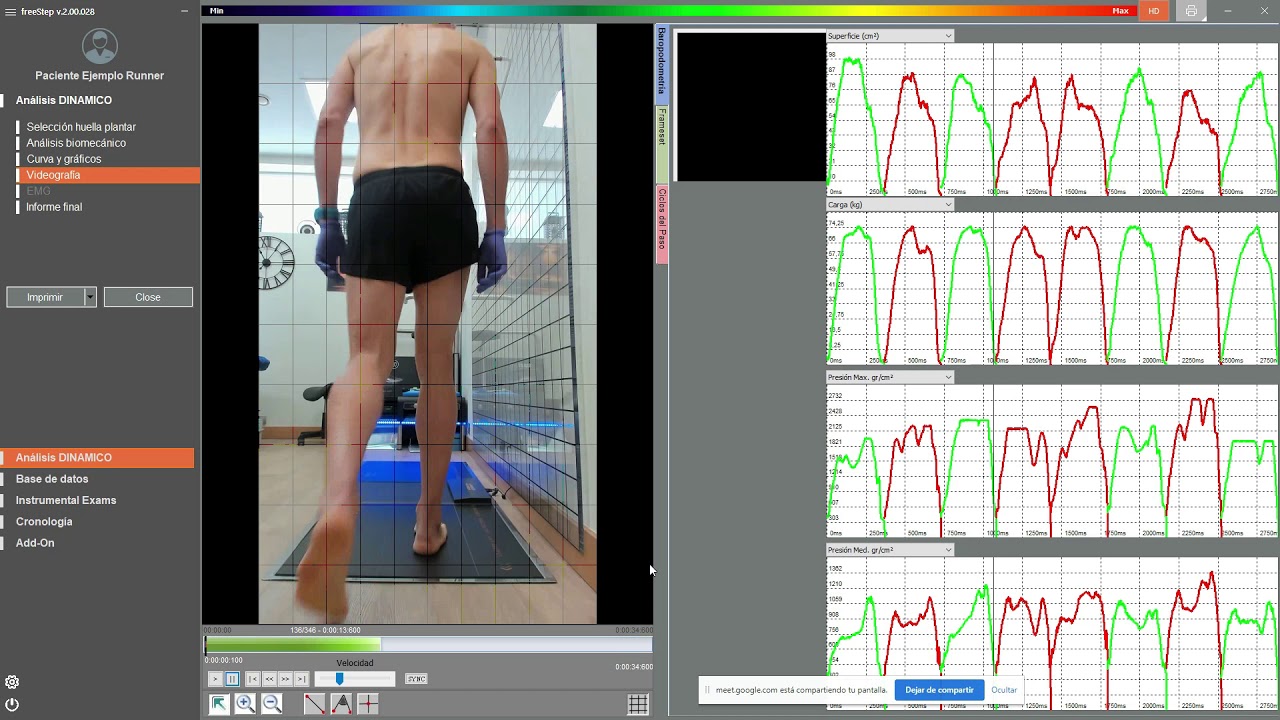Select the orange Análisis DINAMICO module
The height and width of the screenshot is (720, 1280).
click(97, 458)
